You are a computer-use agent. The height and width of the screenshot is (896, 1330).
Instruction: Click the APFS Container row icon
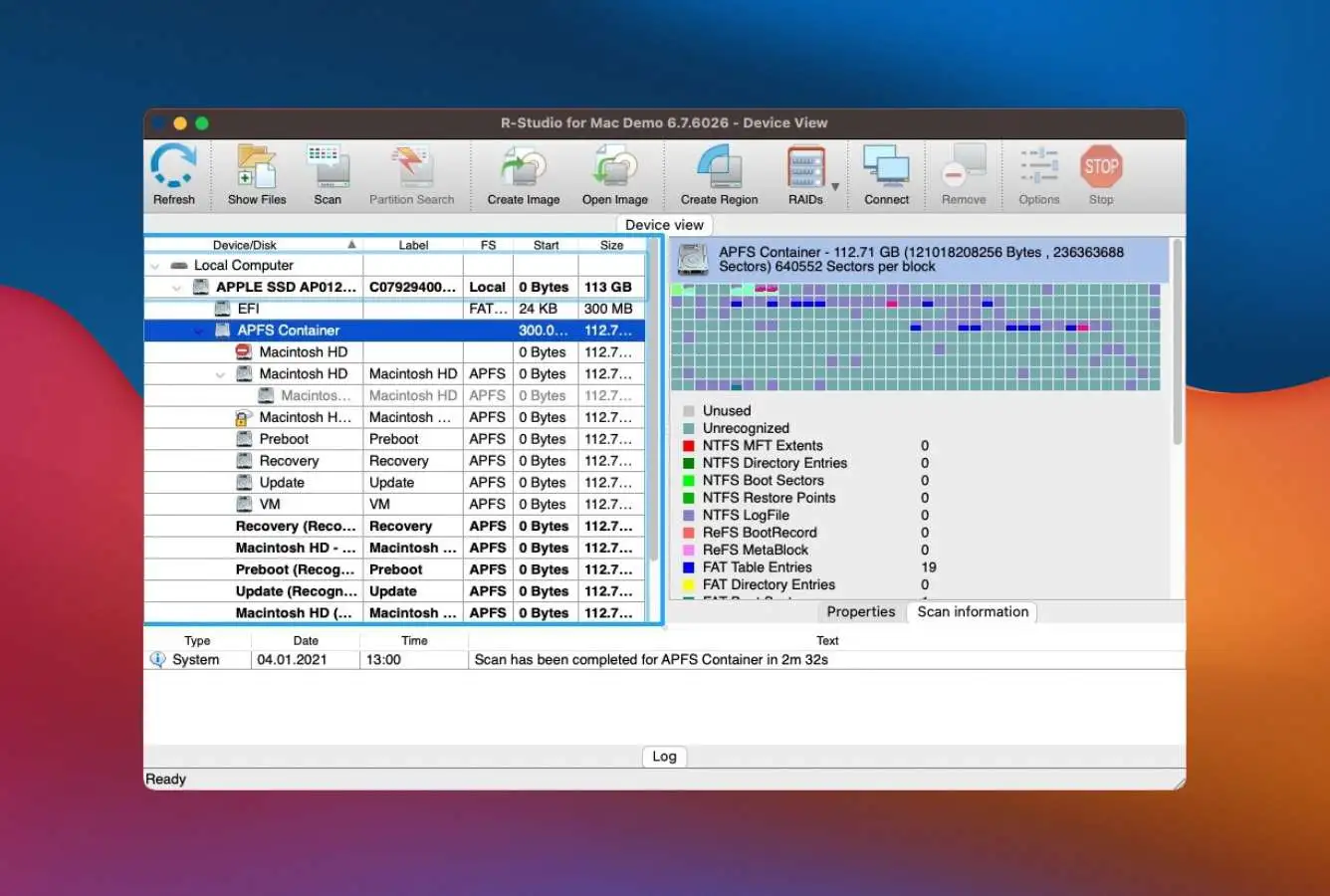[x=222, y=331]
